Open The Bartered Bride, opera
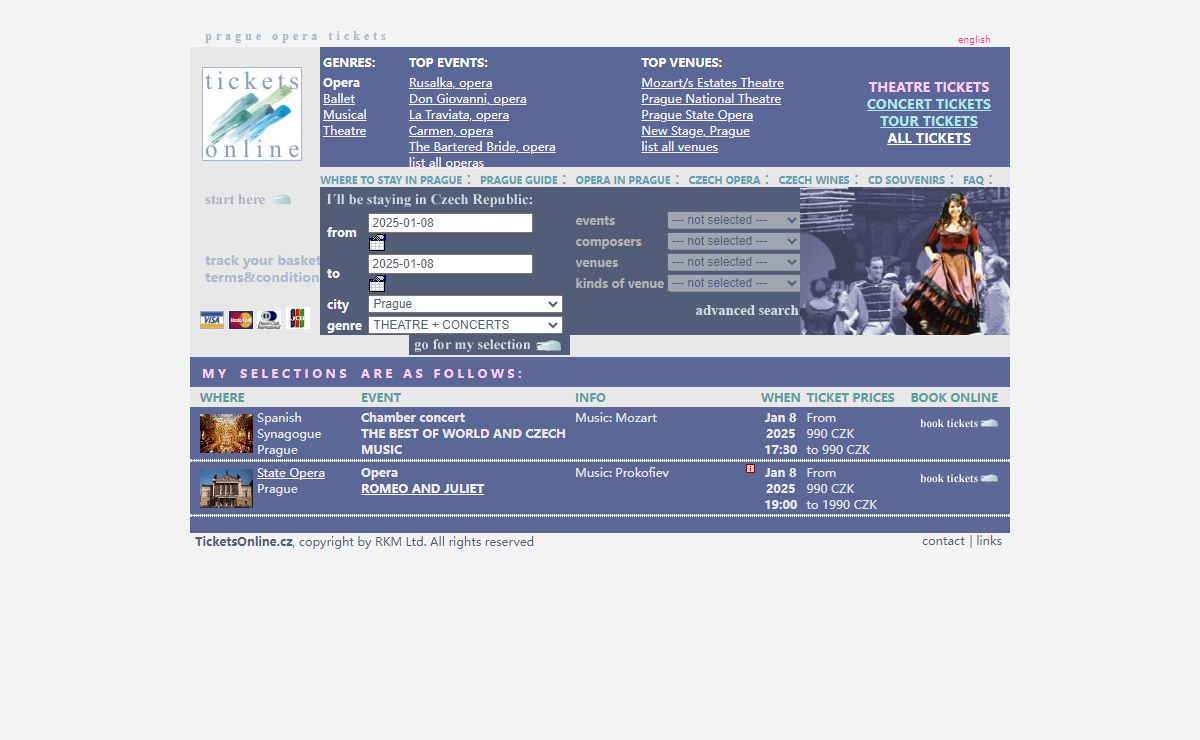 click(x=482, y=147)
